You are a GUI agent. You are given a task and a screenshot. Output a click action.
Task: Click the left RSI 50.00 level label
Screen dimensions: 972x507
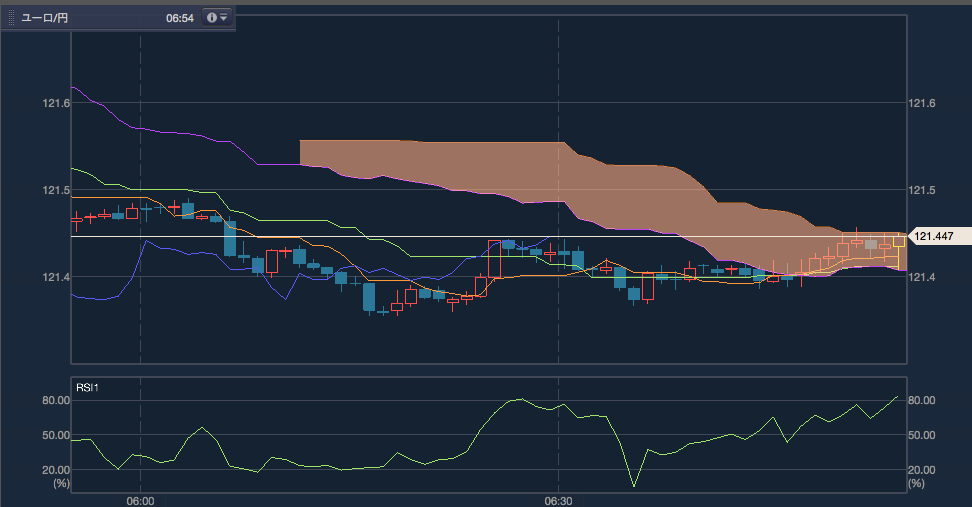[56, 435]
